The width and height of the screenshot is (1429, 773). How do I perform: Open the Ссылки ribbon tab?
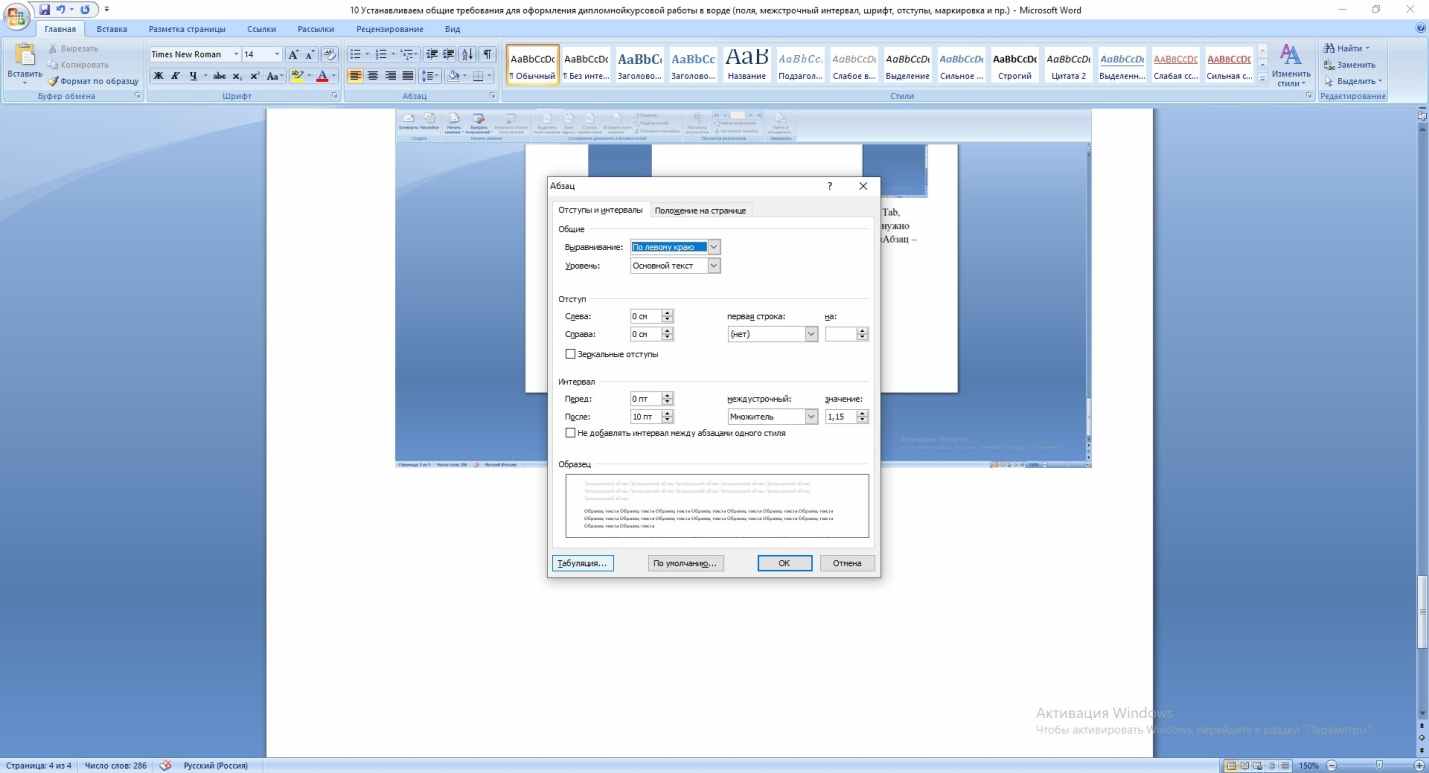tap(261, 29)
